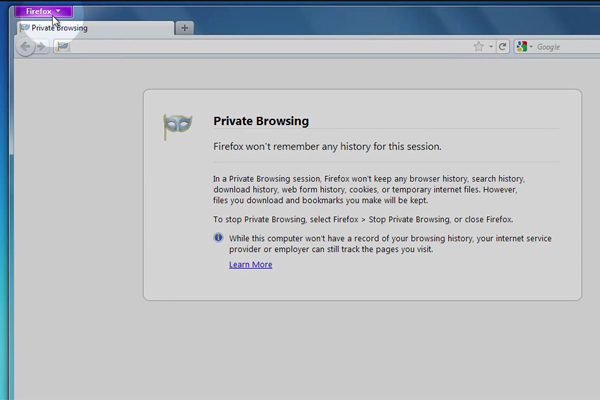Click the "While this computer won't have" notice text
600x400 pixels.
click(390, 244)
